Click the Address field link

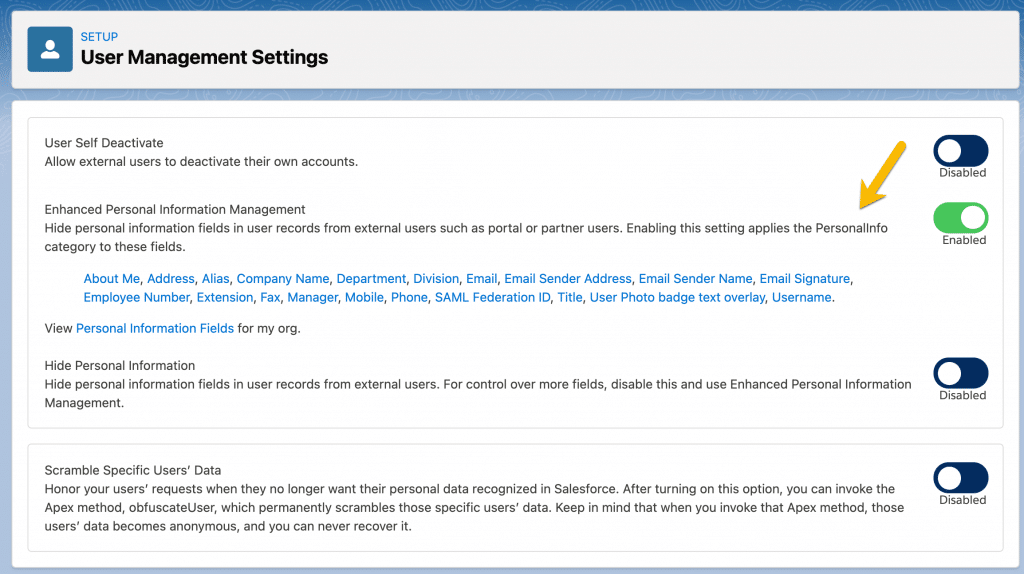[171, 279]
